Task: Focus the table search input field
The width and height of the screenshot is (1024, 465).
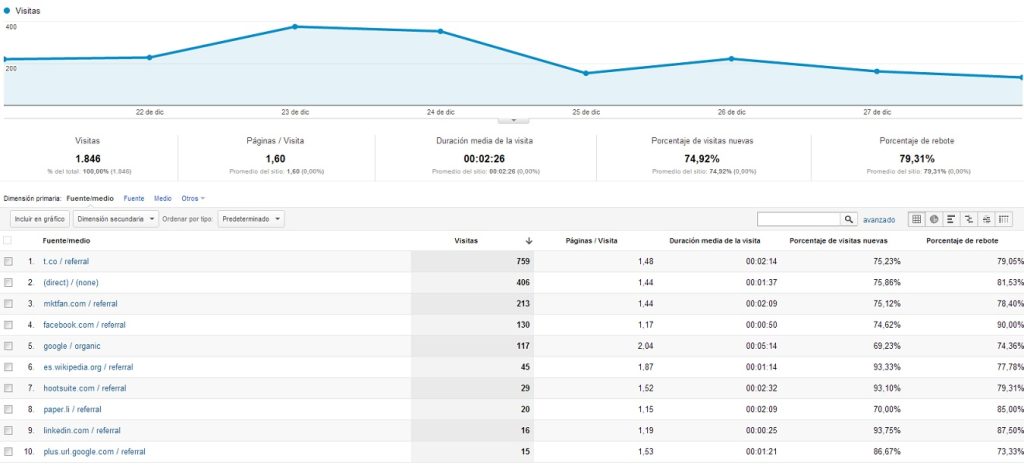Action: (x=799, y=219)
